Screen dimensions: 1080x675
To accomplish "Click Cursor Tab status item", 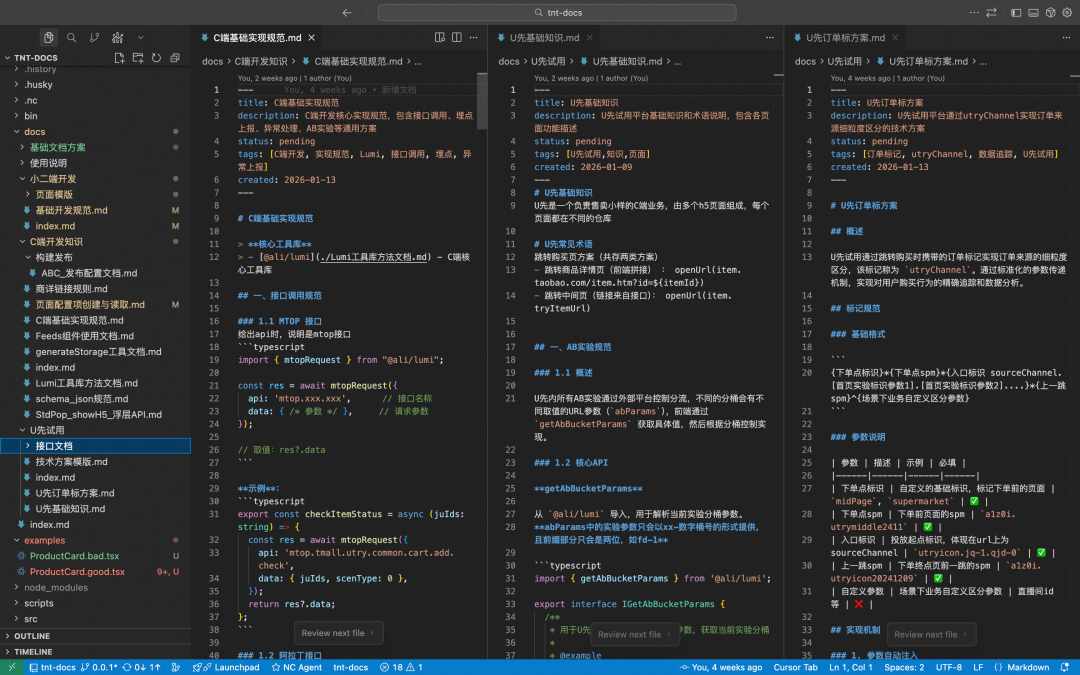I will [795, 667].
